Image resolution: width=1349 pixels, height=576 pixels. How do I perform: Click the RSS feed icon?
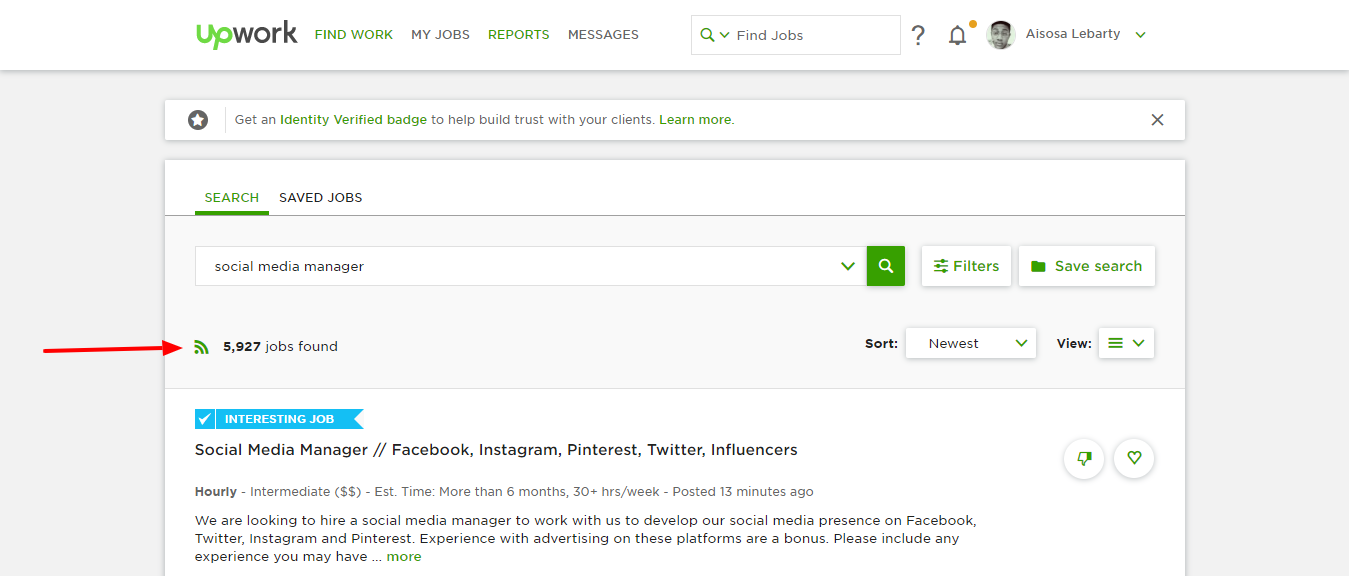(x=202, y=347)
